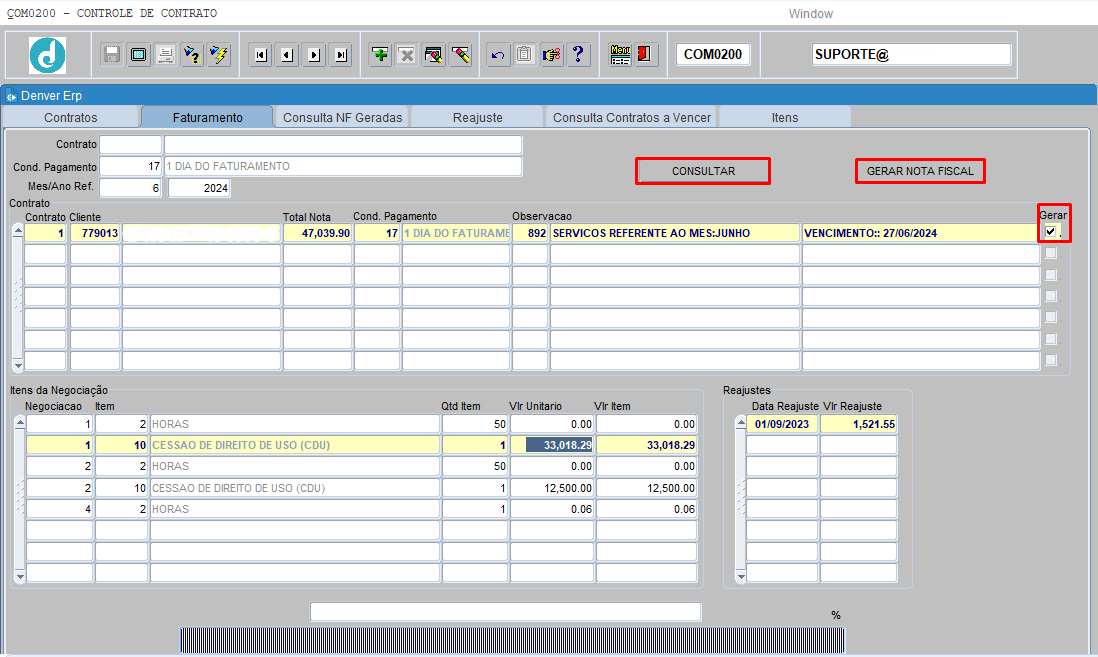Click the COM0200 program code field
The height and width of the screenshot is (657, 1098).
pyautogui.click(x=713, y=54)
